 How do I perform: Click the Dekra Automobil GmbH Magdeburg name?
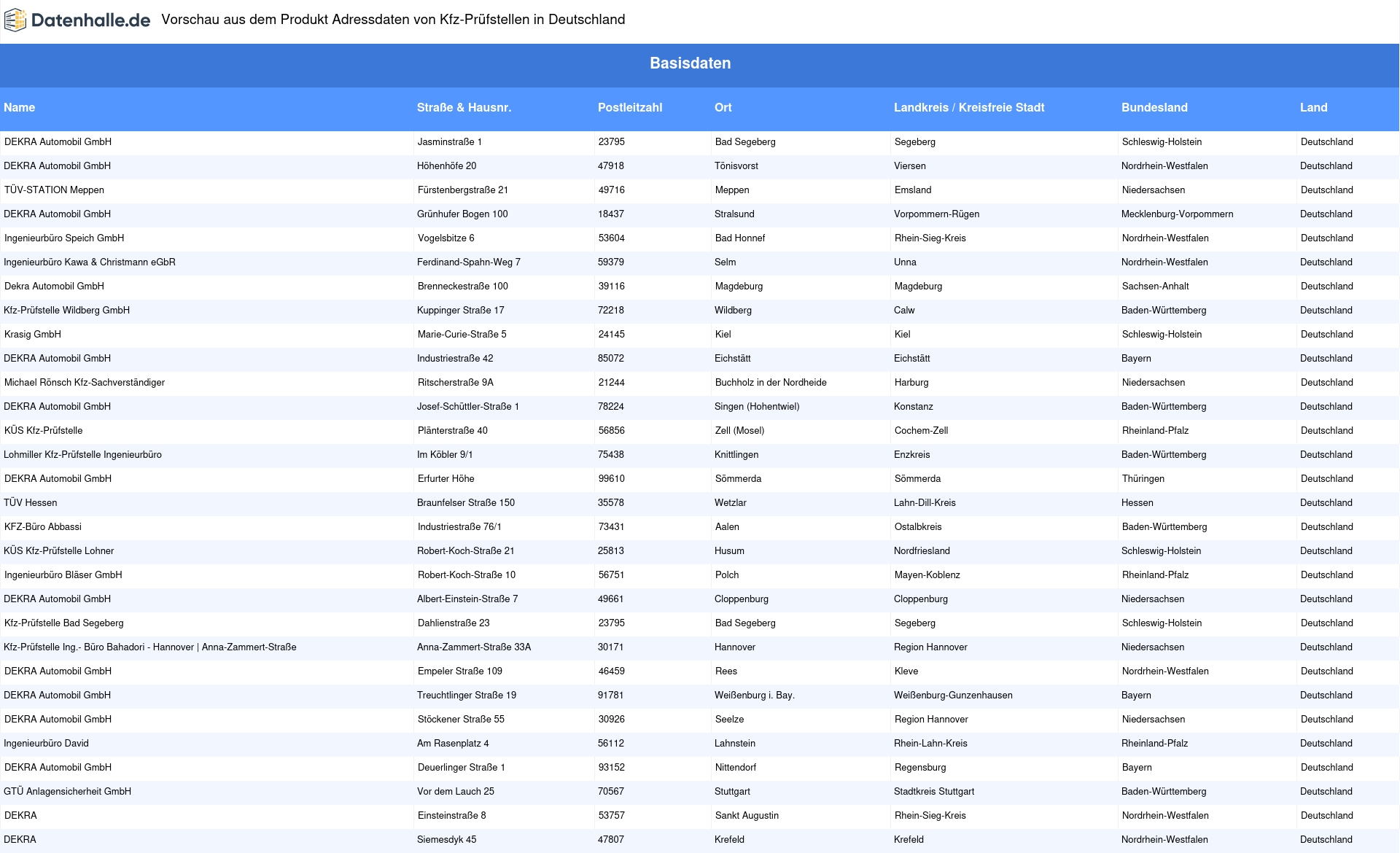pyautogui.click(x=54, y=286)
